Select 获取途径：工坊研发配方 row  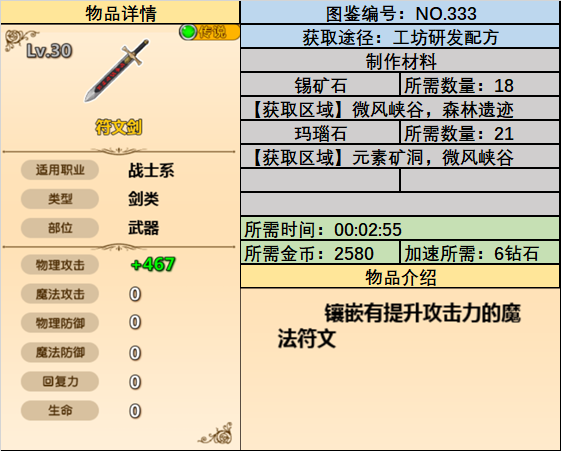pos(400,37)
